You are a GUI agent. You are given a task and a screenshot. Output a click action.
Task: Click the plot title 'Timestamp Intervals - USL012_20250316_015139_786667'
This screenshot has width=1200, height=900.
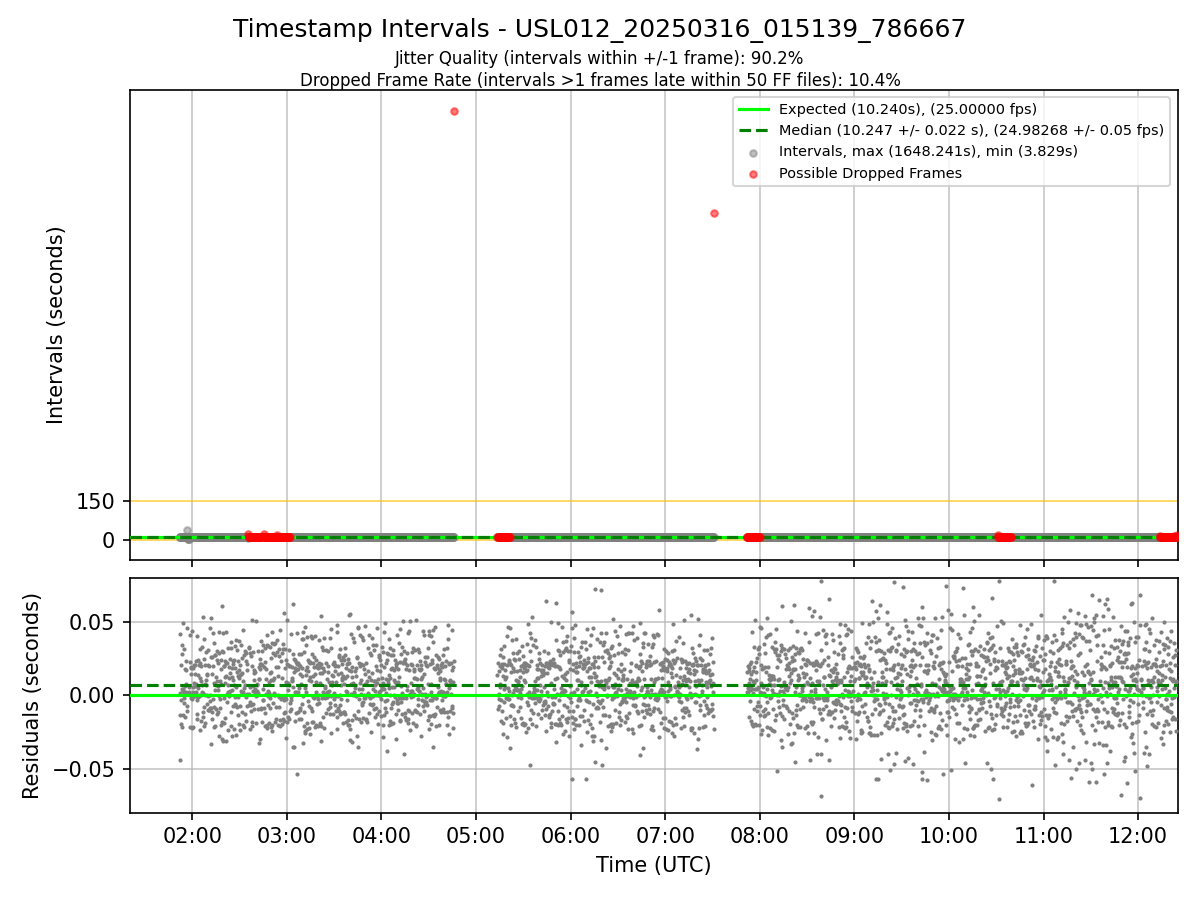click(x=599, y=29)
